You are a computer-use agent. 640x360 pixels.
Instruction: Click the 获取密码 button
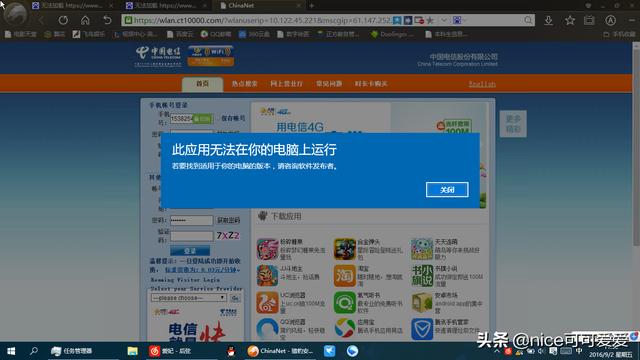[229, 220]
